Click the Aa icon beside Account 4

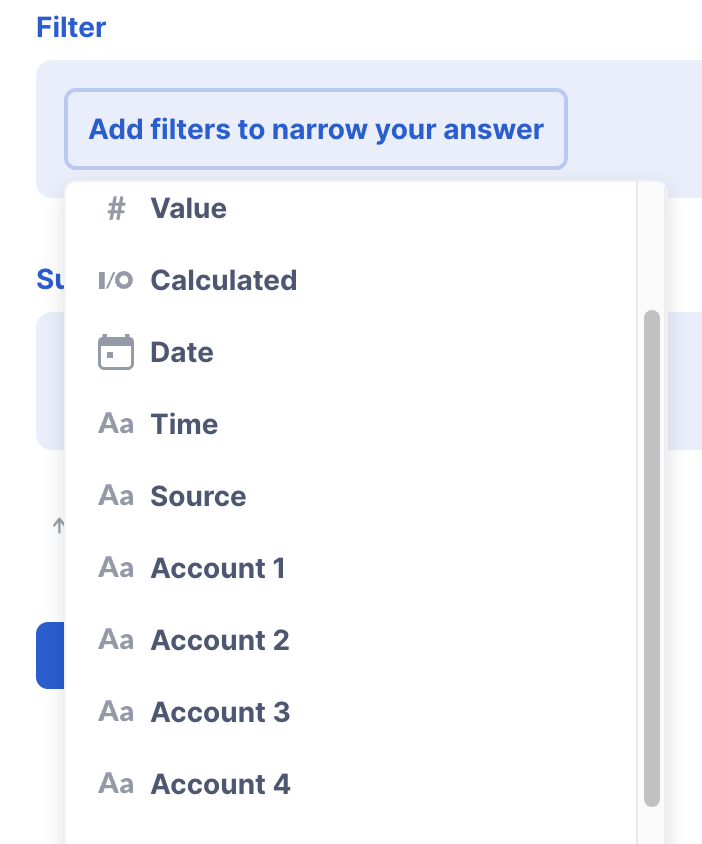click(x=116, y=784)
